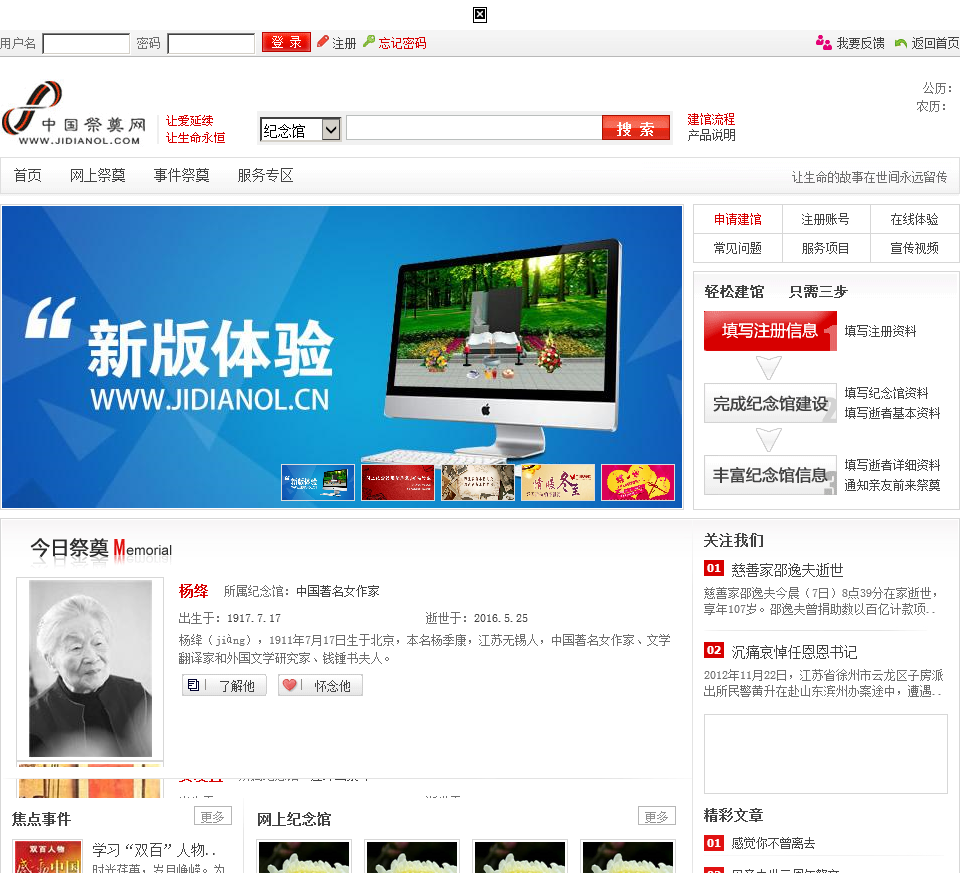The height and width of the screenshot is (873, 960).
Task: Click the 返回首页 link
Action: click(x=935, y=43)
